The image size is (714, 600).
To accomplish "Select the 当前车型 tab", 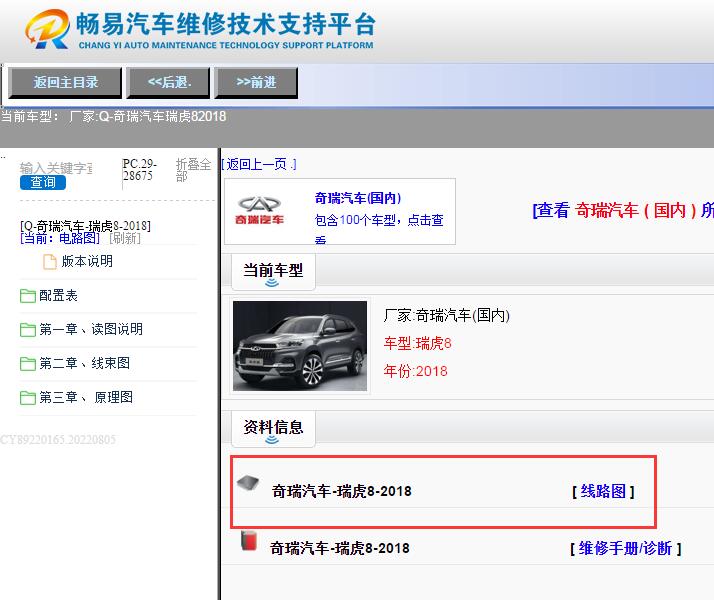I will [273, 272].
